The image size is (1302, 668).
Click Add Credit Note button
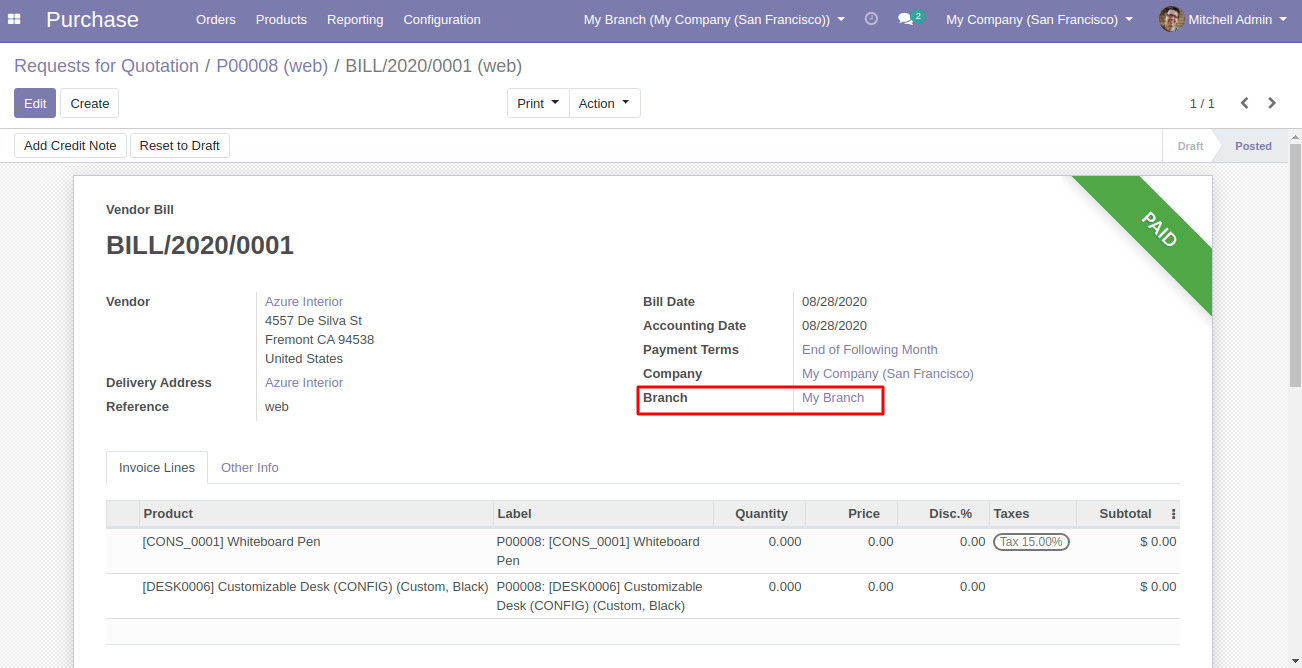(70, 146)
